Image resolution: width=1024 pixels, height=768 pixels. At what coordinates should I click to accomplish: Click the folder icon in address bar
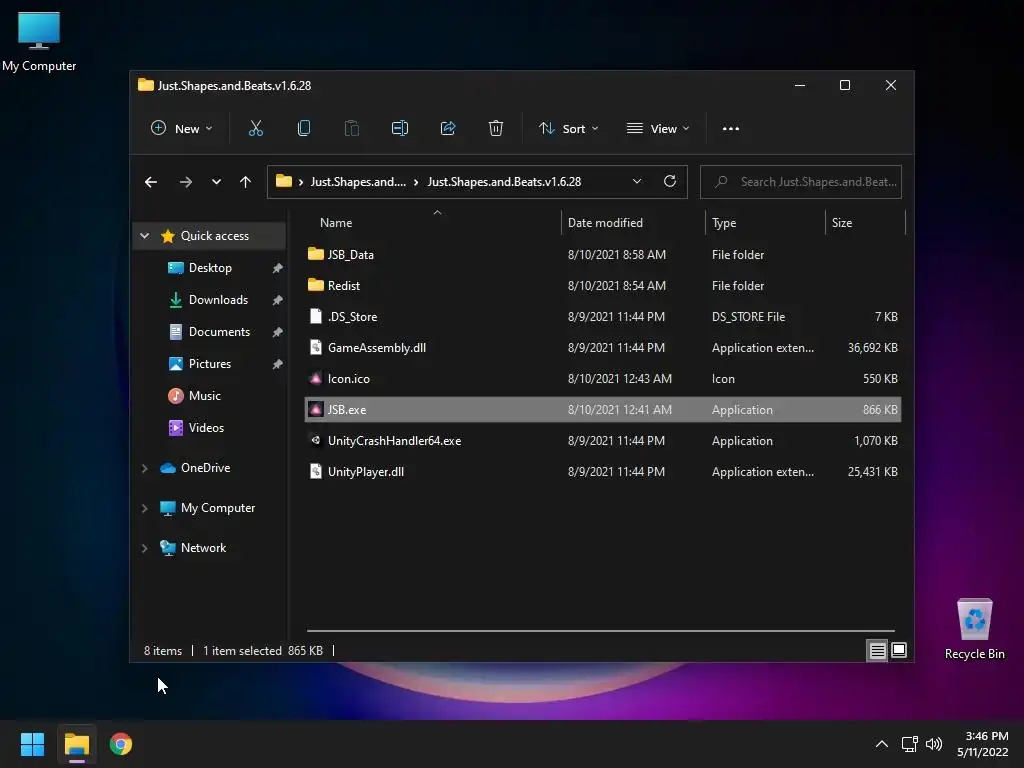coord(283,182)
